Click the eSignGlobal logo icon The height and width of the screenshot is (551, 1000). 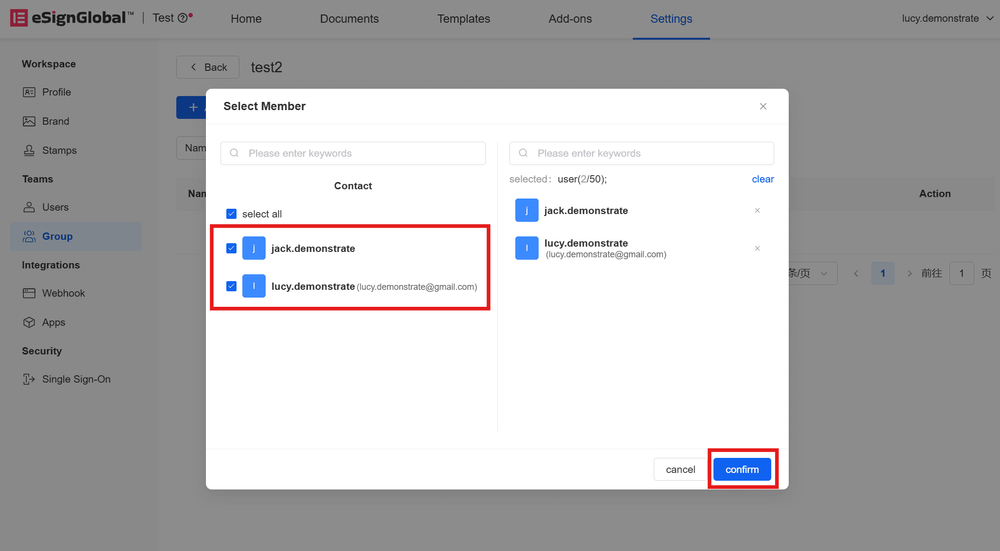coord(19,18)
